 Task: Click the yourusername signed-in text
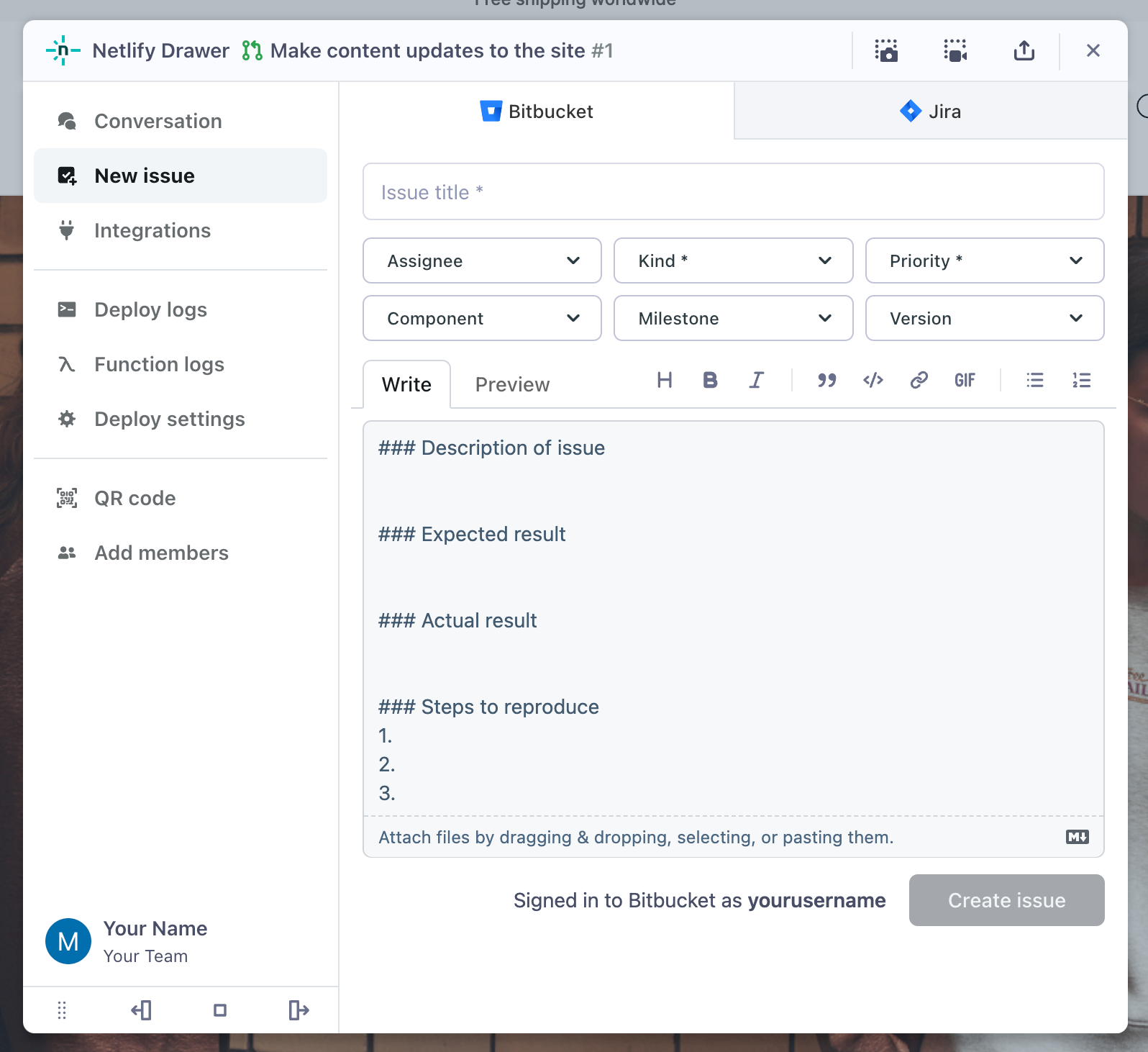[817, 900]
